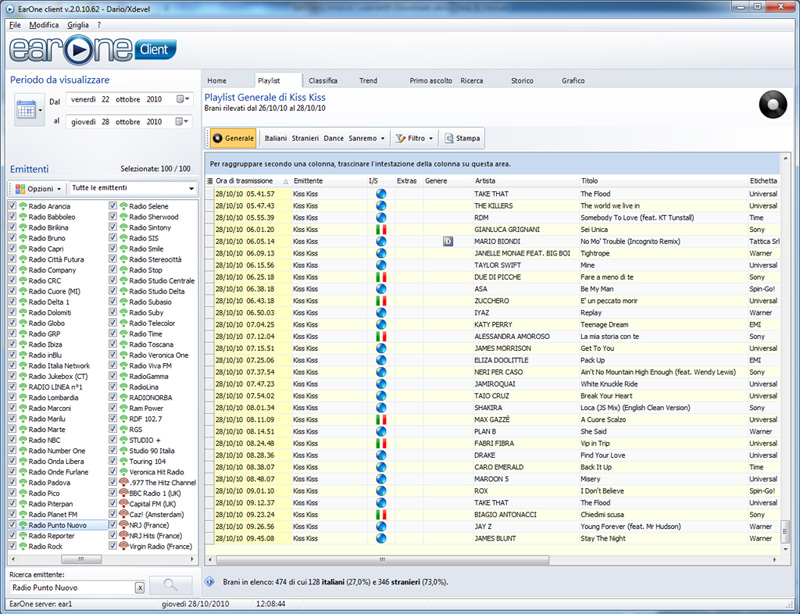
Task: Click the magnifier search button for emittente
Action: click(x=170, y=585)
